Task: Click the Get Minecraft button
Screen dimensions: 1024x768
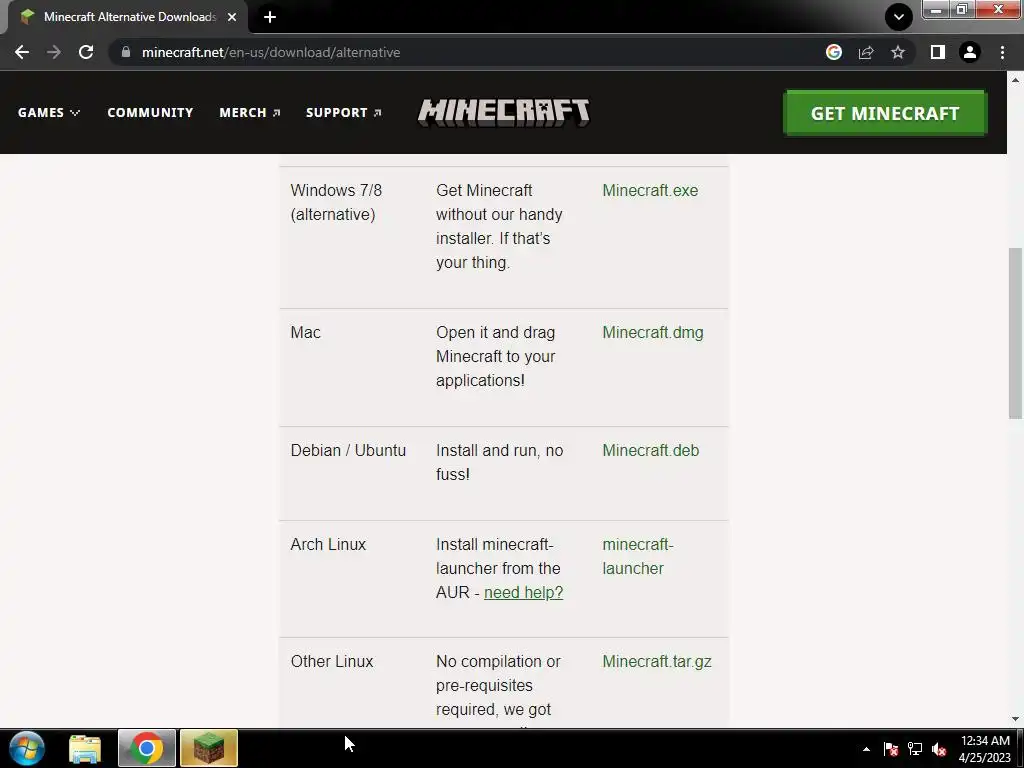Action: [885, 113]
